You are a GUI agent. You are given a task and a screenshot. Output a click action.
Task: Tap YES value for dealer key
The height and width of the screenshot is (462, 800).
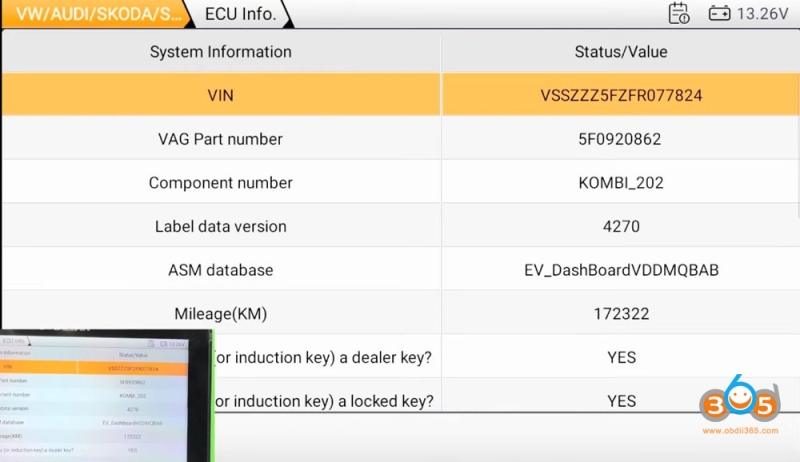coord(620,357)
